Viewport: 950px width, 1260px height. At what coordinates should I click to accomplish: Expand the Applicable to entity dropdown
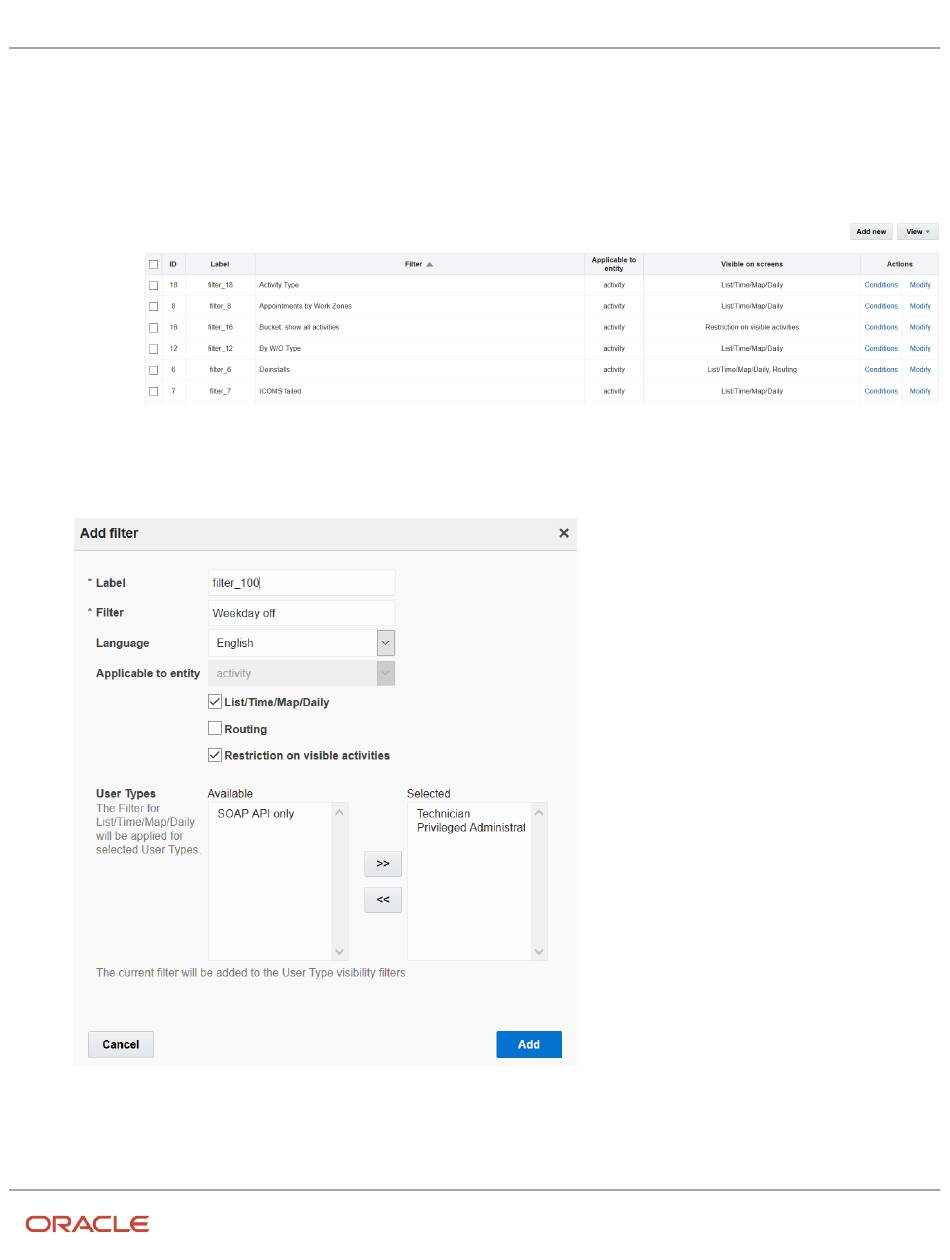pyautogui.click(x=386, y=674)
